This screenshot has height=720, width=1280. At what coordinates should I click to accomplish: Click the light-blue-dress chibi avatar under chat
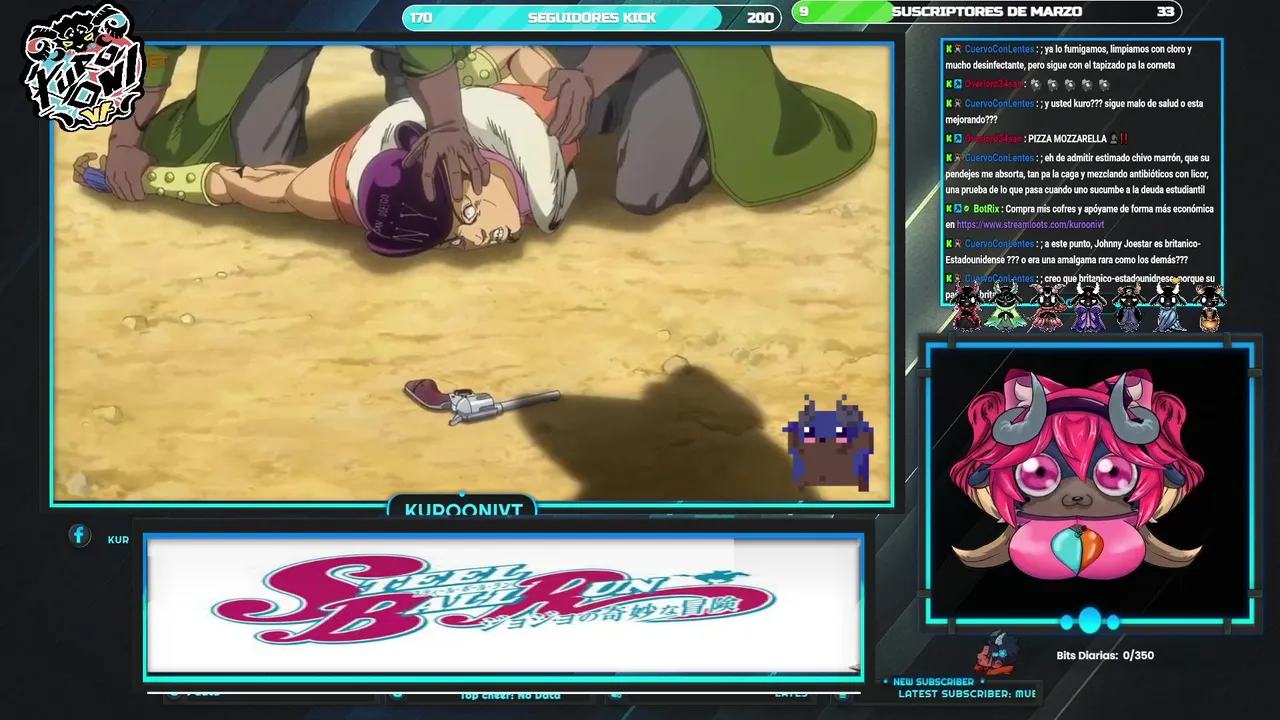1168,307
